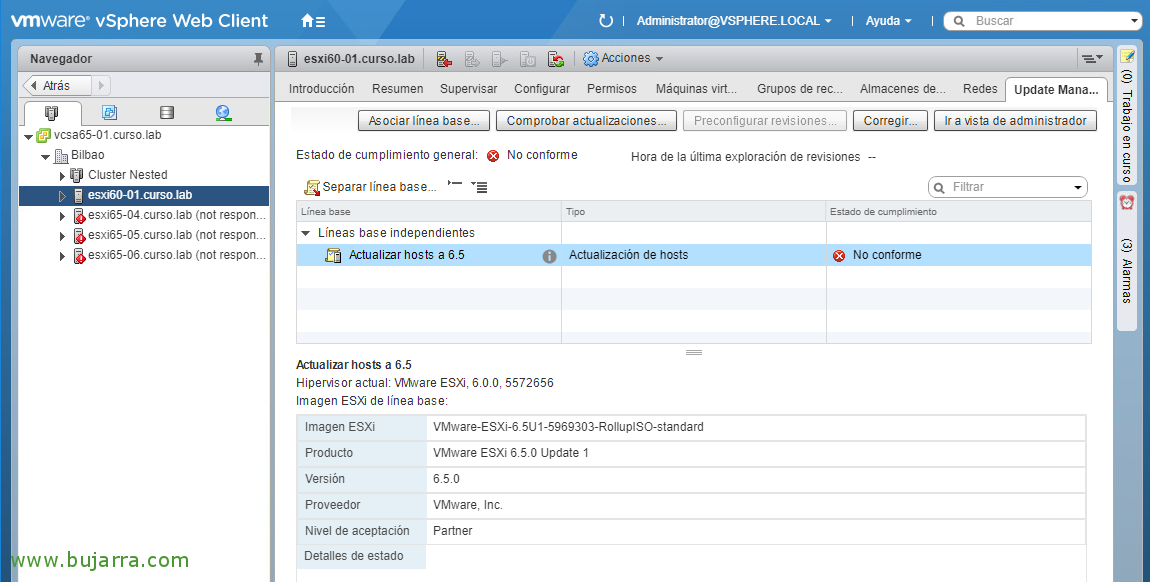Open the Administrator@VSPHERE.LOCAL user dropdown
This screenshot has height=582, width=1150.
point(734,21)
